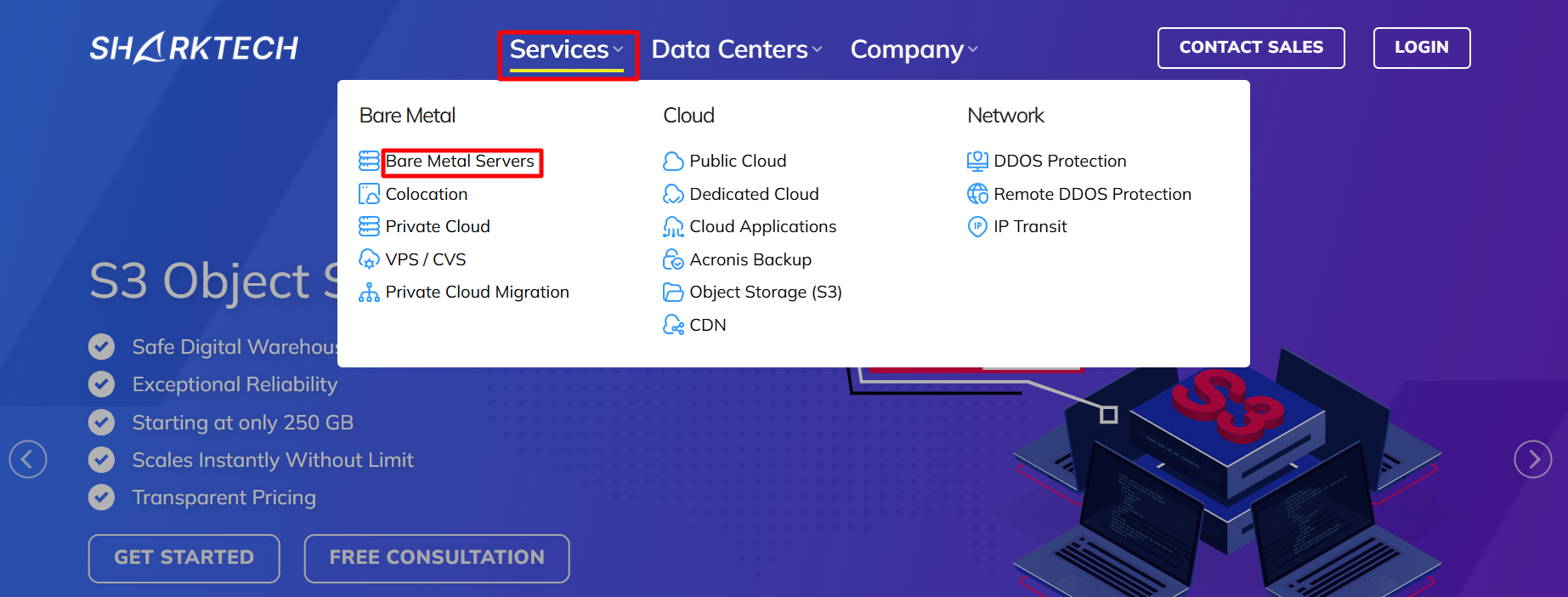The image size is (1568, 597).
Task: Select Bare Metal Servers link
Action: [460, 161]
